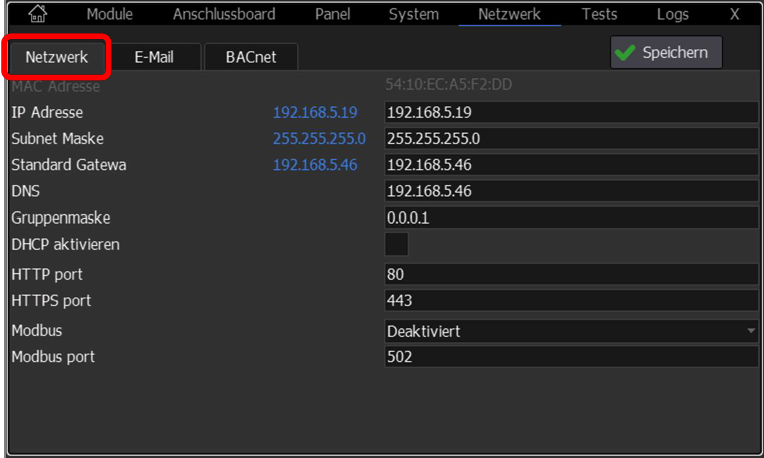764x458 pixels.
Task: Enable the DHCP aktivieren checkbox
Action: 397,244
